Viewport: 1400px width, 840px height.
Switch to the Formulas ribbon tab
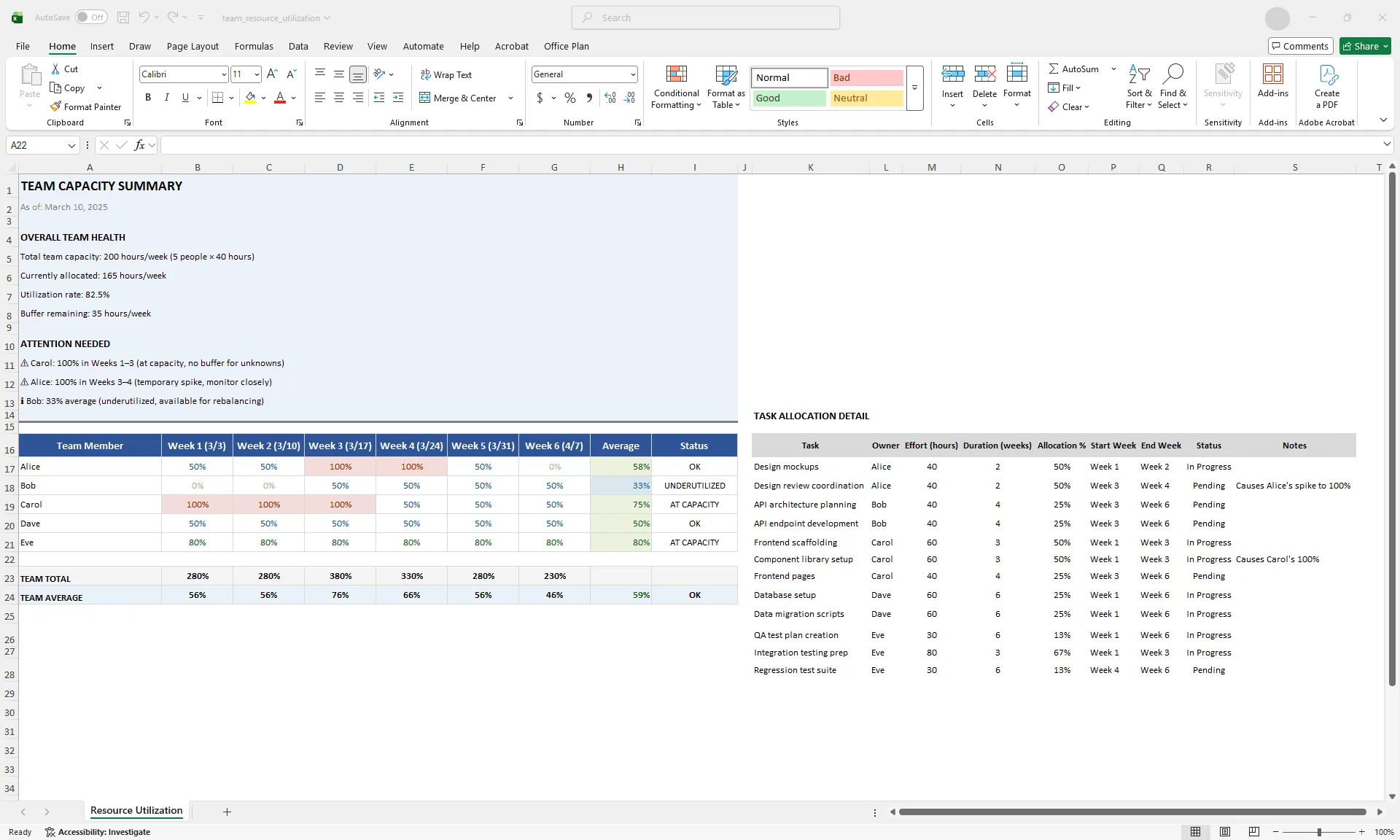pyautogui.click(x=253, y=46)
